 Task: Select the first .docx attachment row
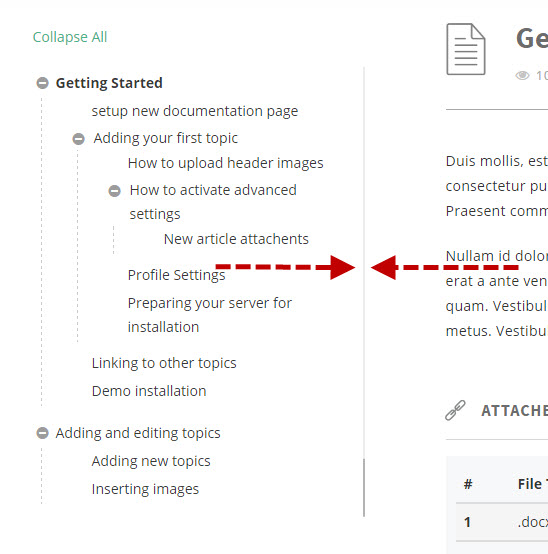click(x=502, y=522)
